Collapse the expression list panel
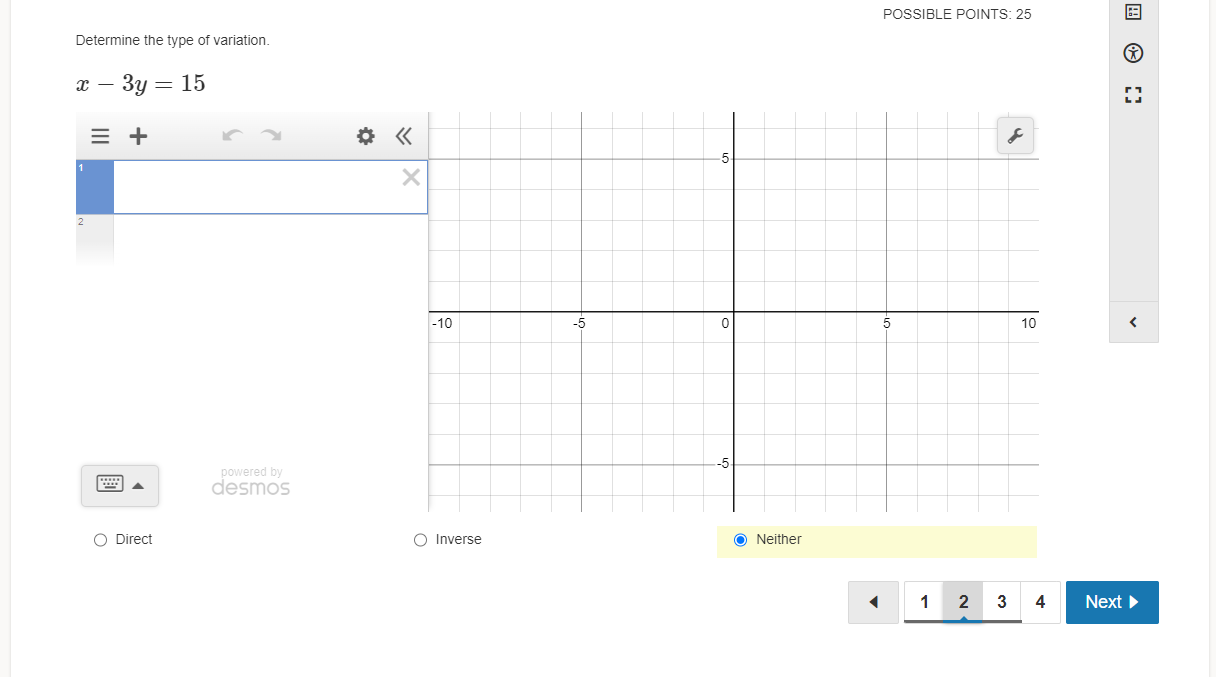The width and height of the screenshot is (1216, 677). tap(403, 136)
